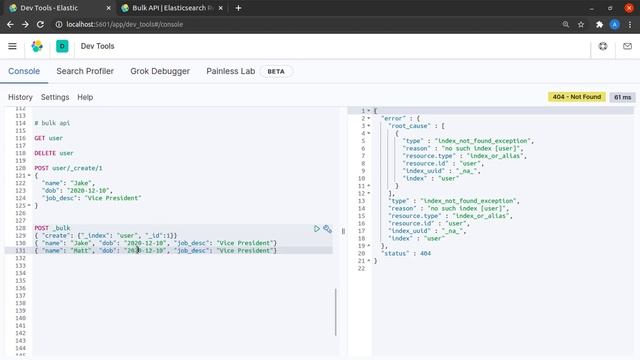The height and width of the screenshot is (360, 640).
Task: Open a new browser tab
Action: [x=238, y=8]
